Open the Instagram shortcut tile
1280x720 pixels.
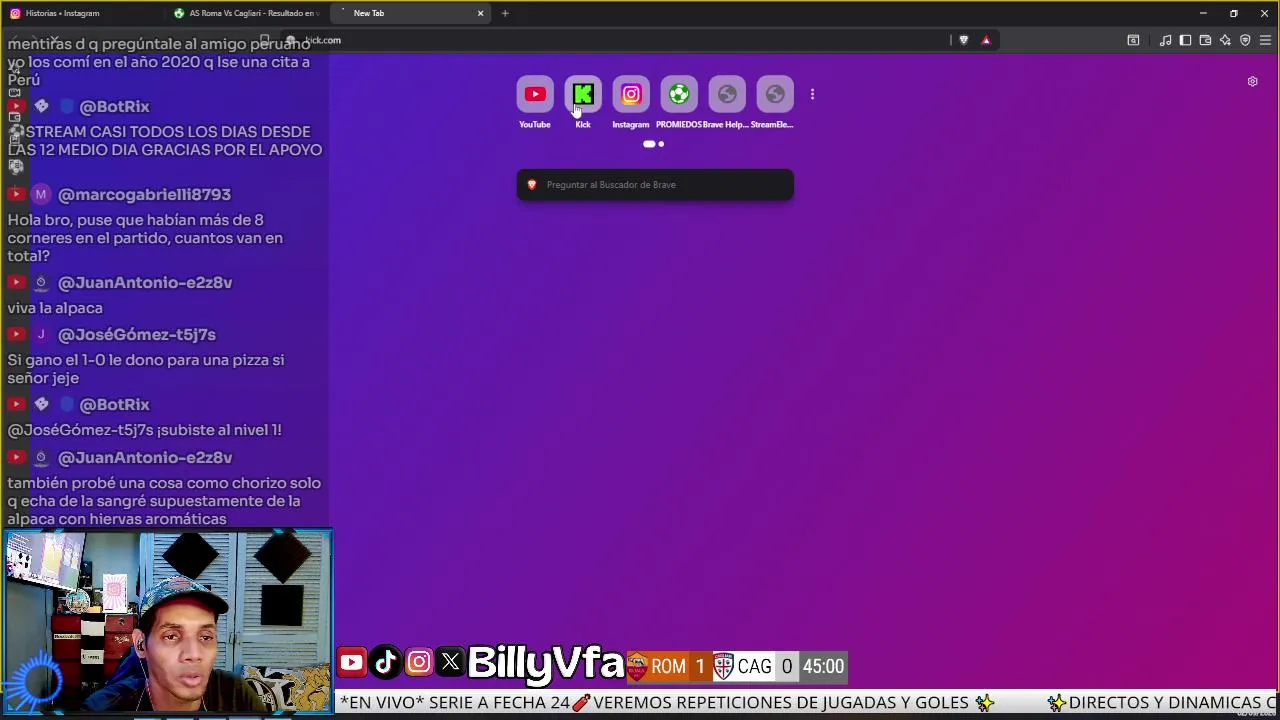point(631,95)
